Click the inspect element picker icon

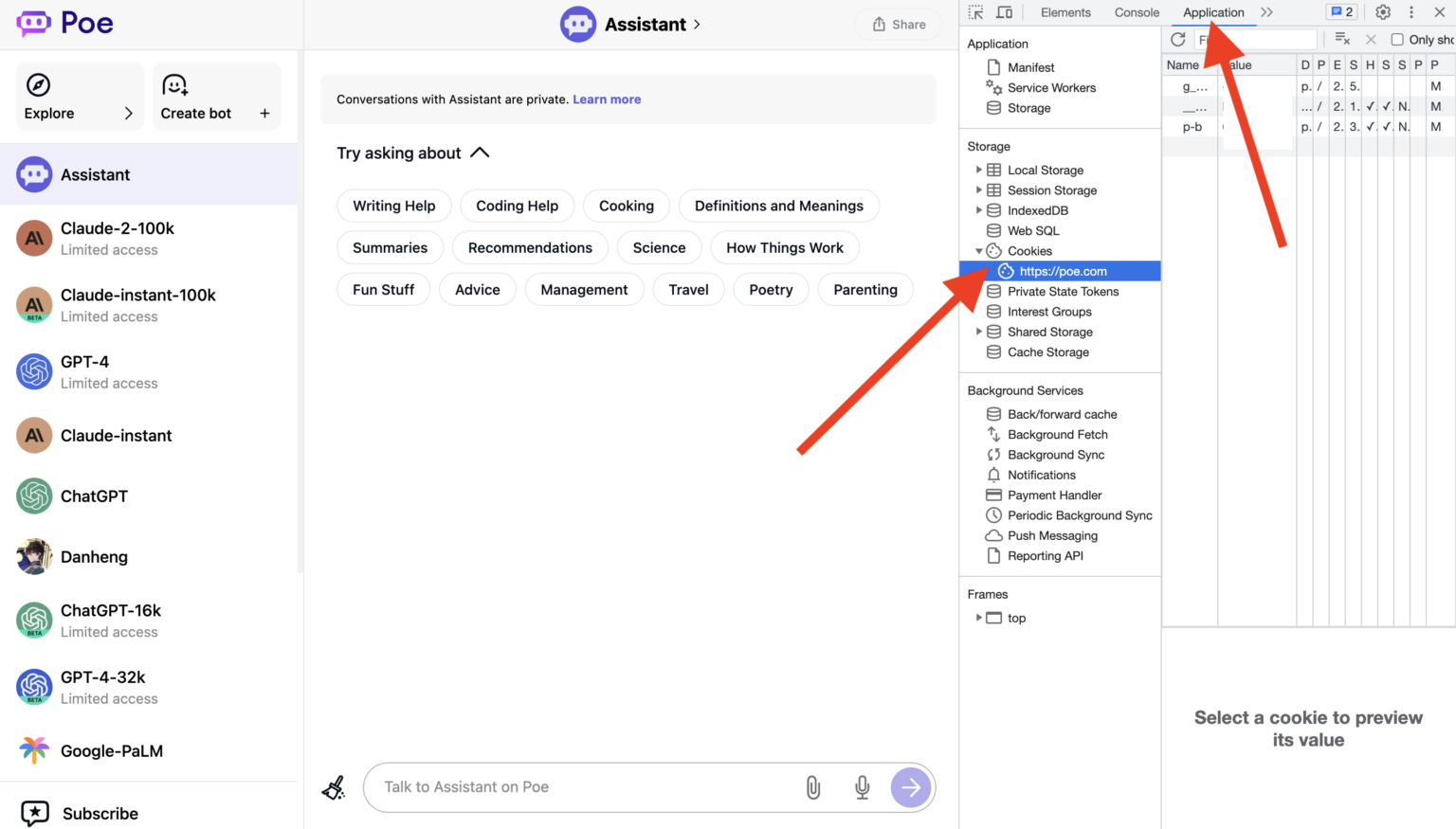975,12
